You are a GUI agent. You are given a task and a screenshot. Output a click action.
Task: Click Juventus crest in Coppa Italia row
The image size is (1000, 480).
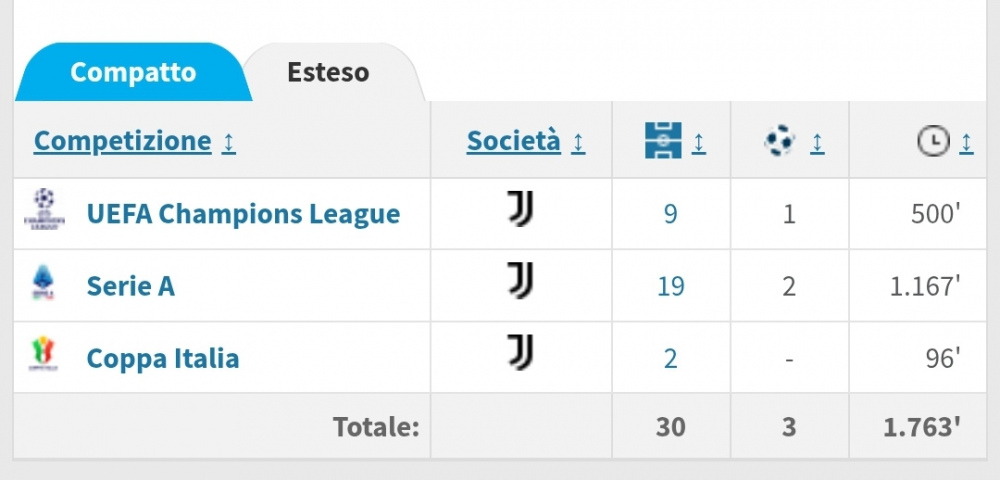pos(520,354)
